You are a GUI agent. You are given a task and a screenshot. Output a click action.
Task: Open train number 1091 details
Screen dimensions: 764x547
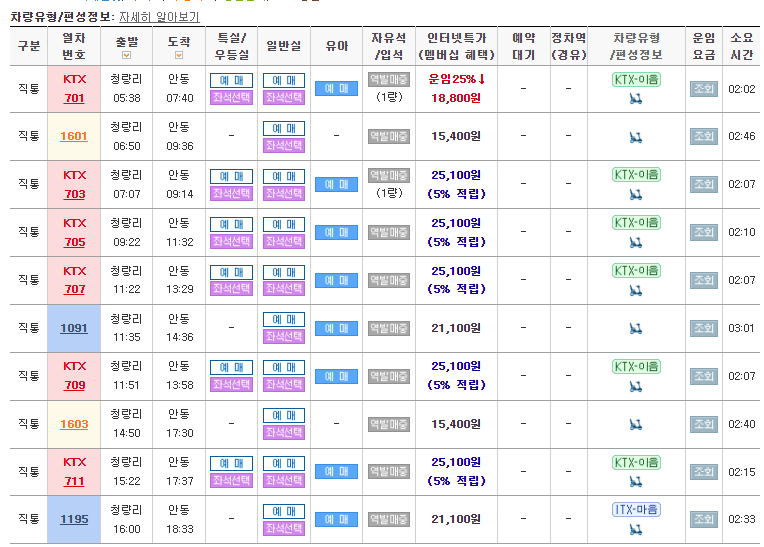click(x=74, y=328)
